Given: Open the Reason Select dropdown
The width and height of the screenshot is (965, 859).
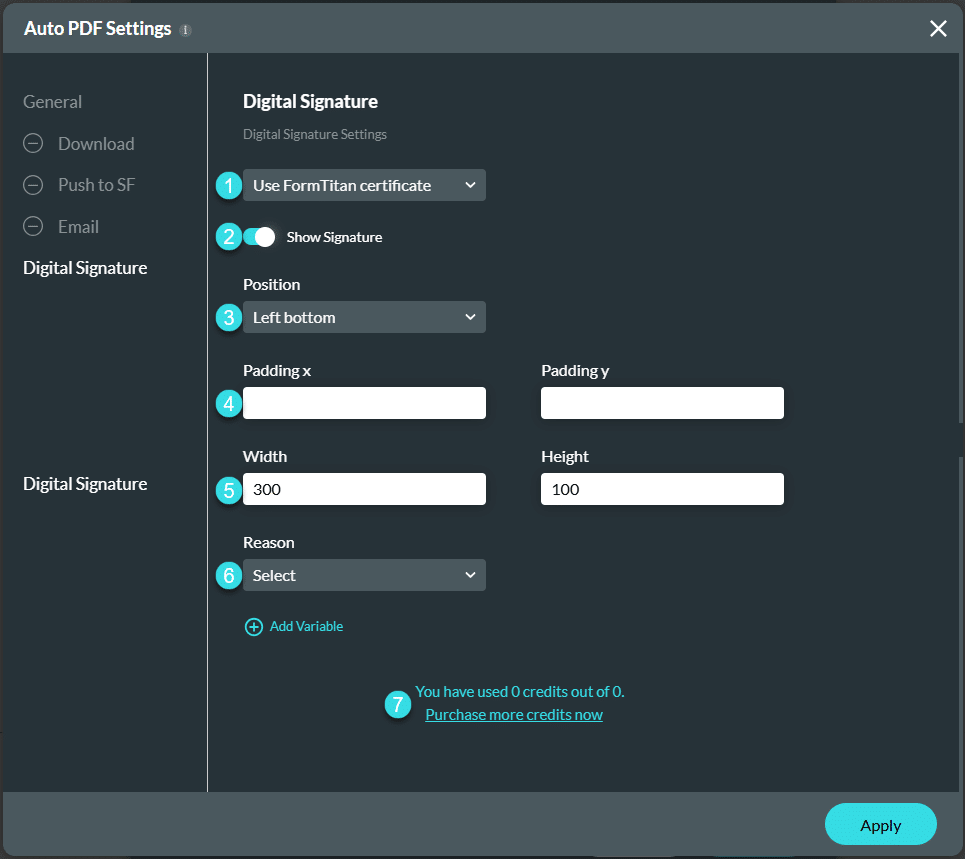Looking at the screenshot, I should [x=364, y=575].
